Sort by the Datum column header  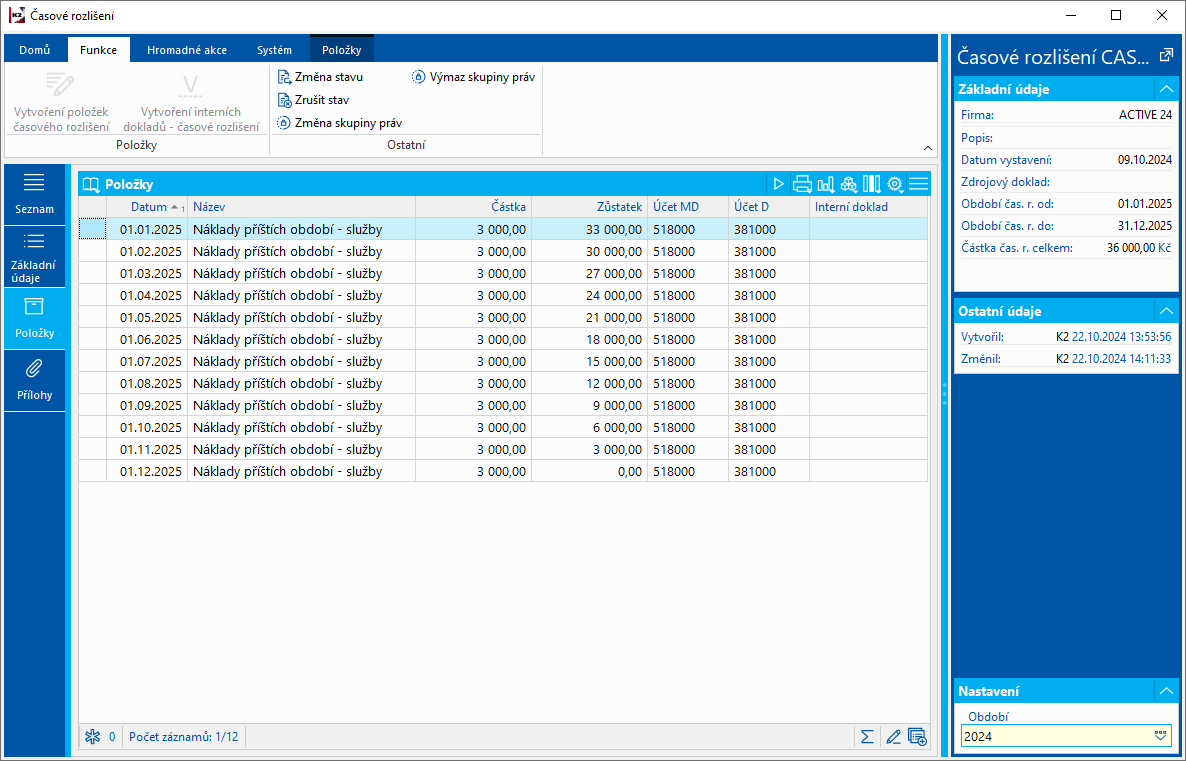[x=147, y=207]
